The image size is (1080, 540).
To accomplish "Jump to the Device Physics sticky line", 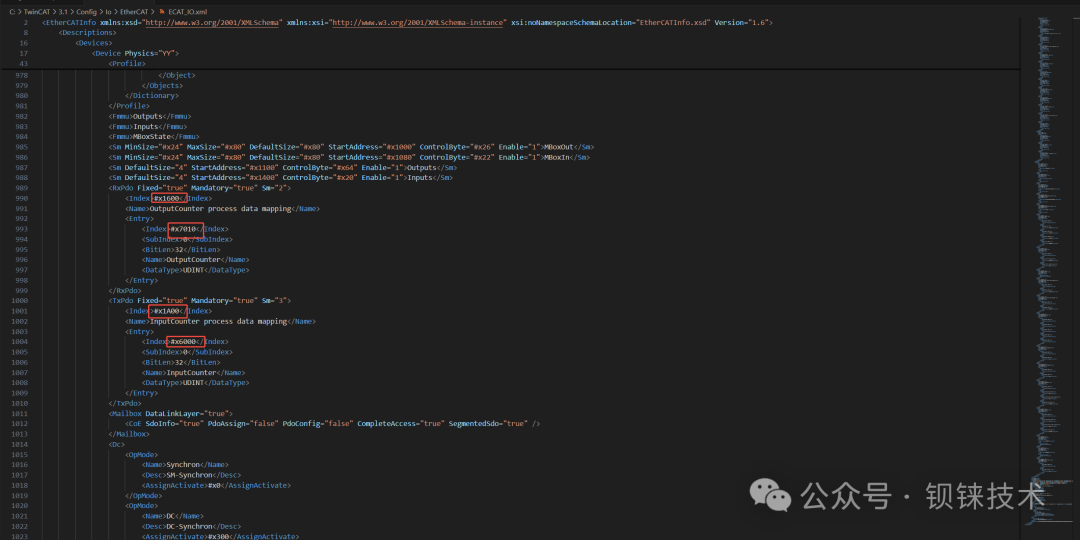I will [135, 53].
